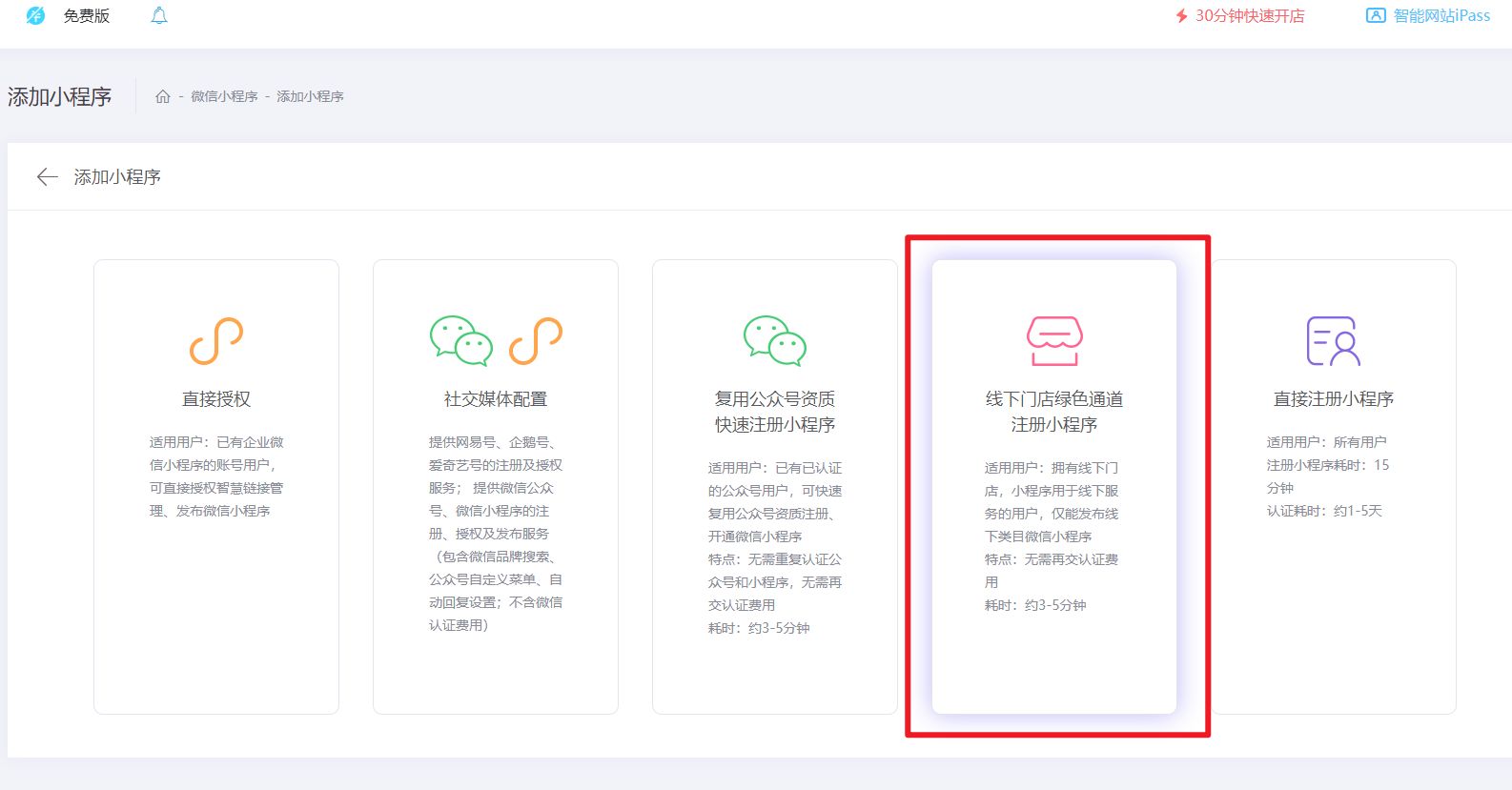This screenshot has width=1512, height=790.
Task: Select 线下门店绿色通道 注册小程序 title
Action: click(1054, 412)
